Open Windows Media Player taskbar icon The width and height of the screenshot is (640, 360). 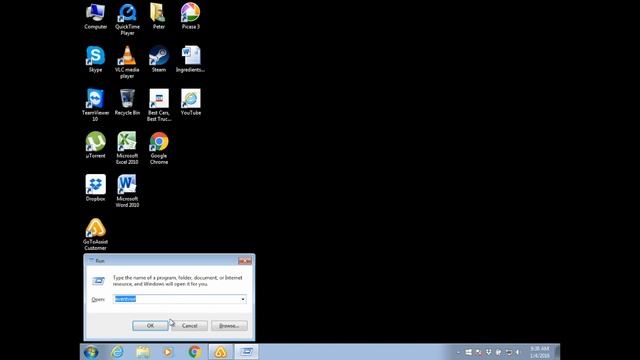tap(168, 352)
